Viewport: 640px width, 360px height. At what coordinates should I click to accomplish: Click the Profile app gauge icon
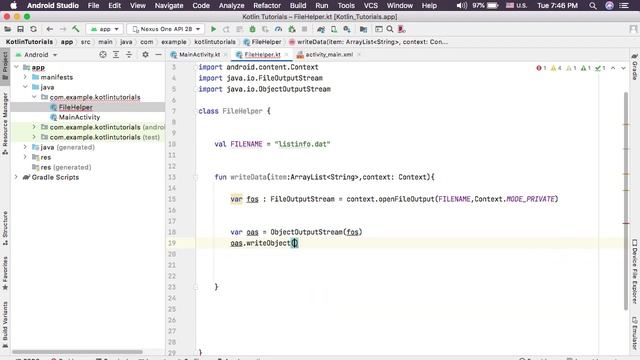coord(278,29)
